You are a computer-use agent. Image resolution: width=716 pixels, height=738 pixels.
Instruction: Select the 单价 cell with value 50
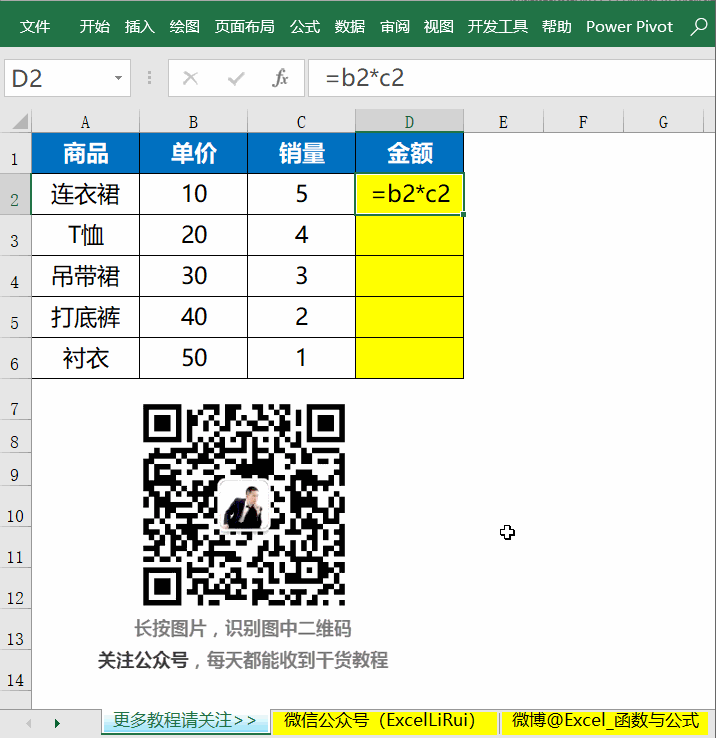pyautogui.click(x=193, y=358)
